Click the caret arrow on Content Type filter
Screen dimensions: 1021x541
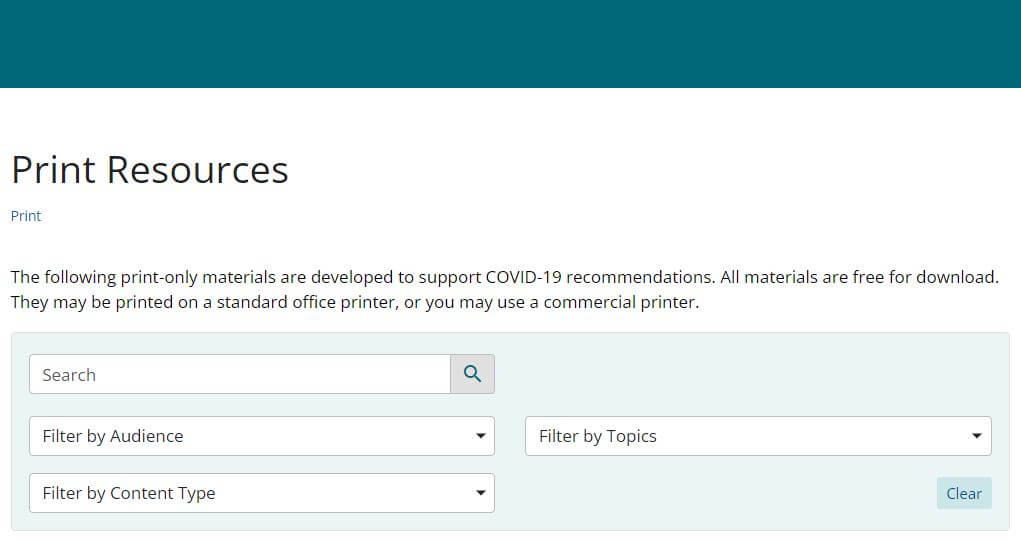pyautogui.click(x=481, y=493)
